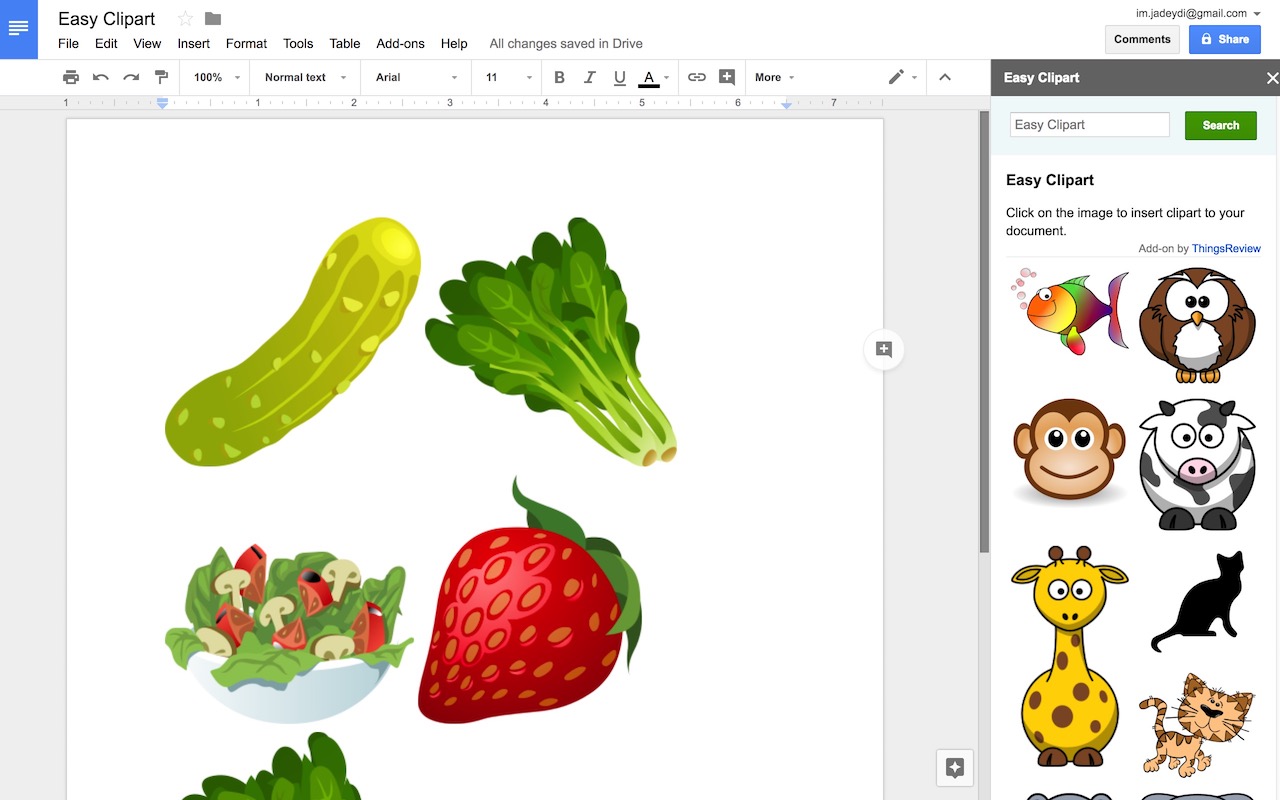Insert the rainbow fish clipart

1069,311
